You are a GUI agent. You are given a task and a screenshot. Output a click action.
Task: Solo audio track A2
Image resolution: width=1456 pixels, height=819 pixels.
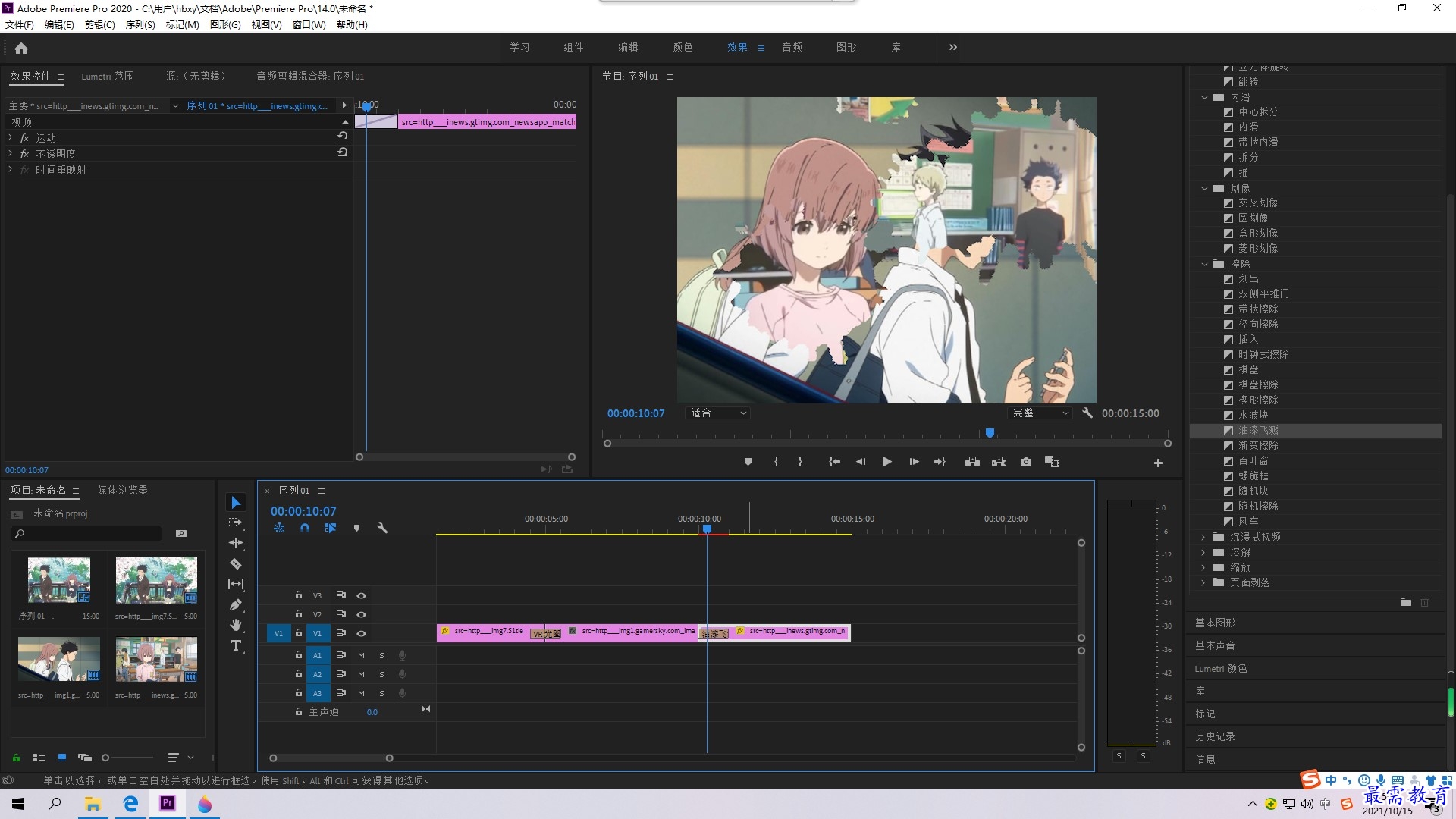381,674
